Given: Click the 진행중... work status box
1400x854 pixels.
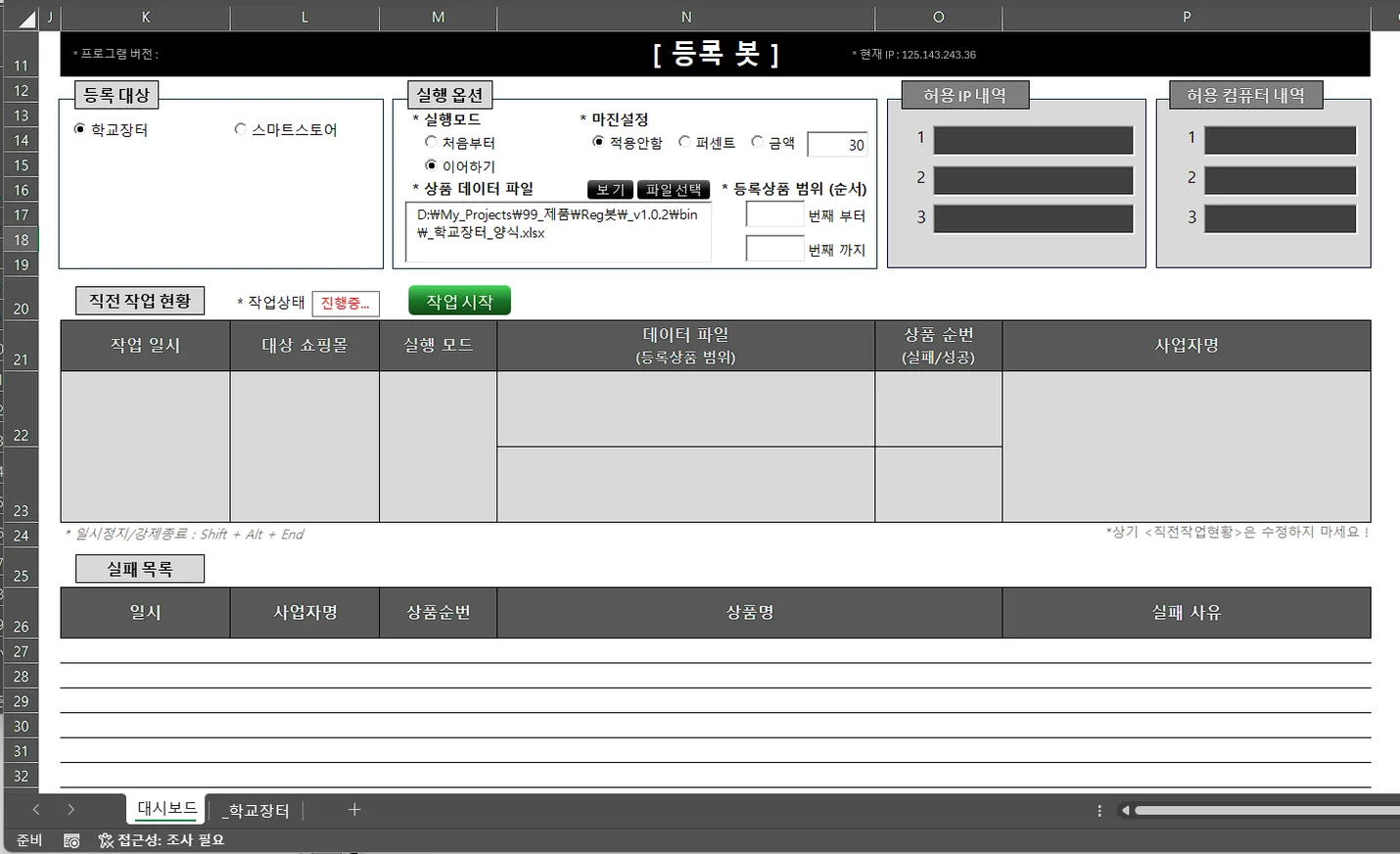Looking at the screenshot, I should pyautogui.click(x=346, y=304).
